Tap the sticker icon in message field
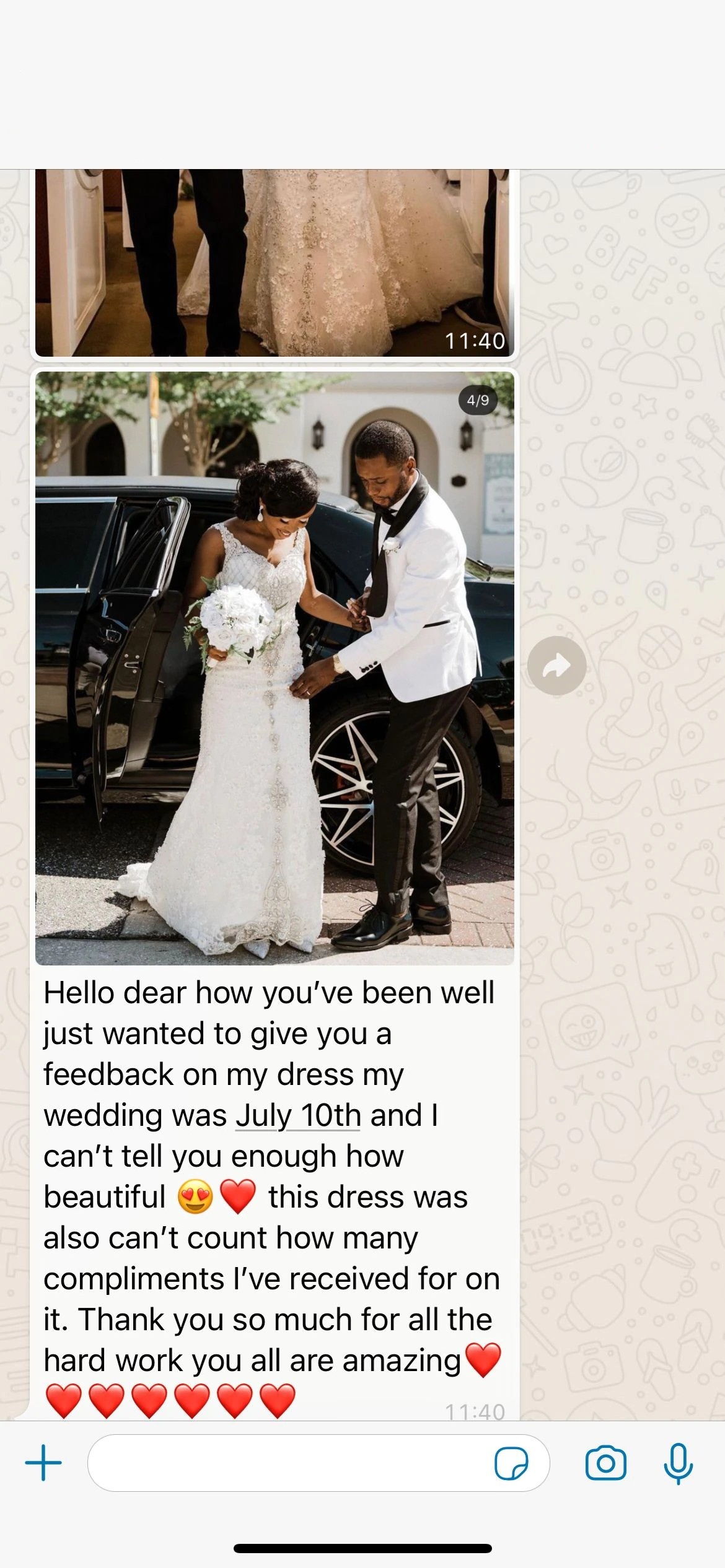Viewport: 725px width, 1568px height. click(x=511, y=1463)
